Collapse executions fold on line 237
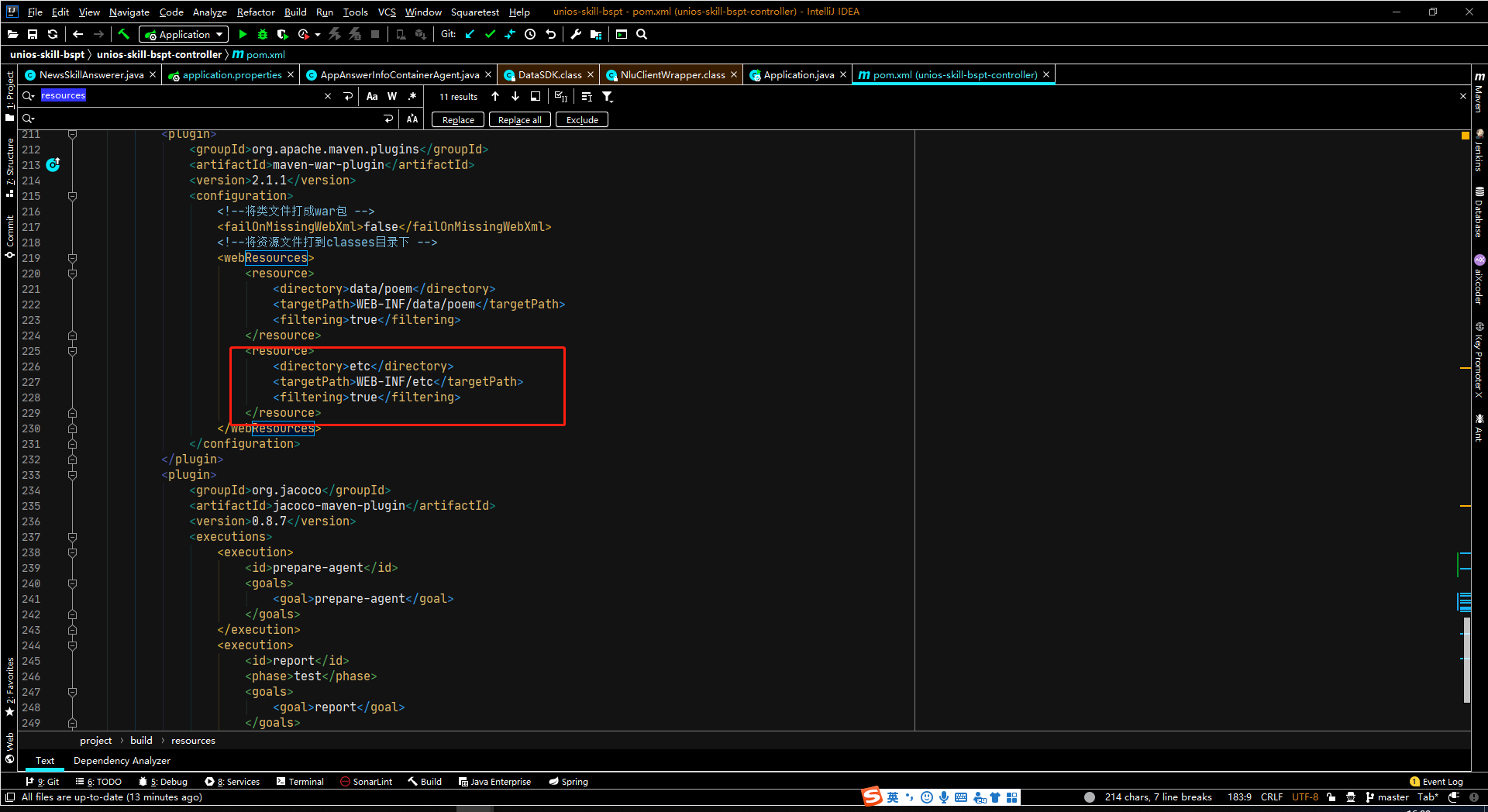The height and width of the screenshot is (812, 1488). click(72, 537)
